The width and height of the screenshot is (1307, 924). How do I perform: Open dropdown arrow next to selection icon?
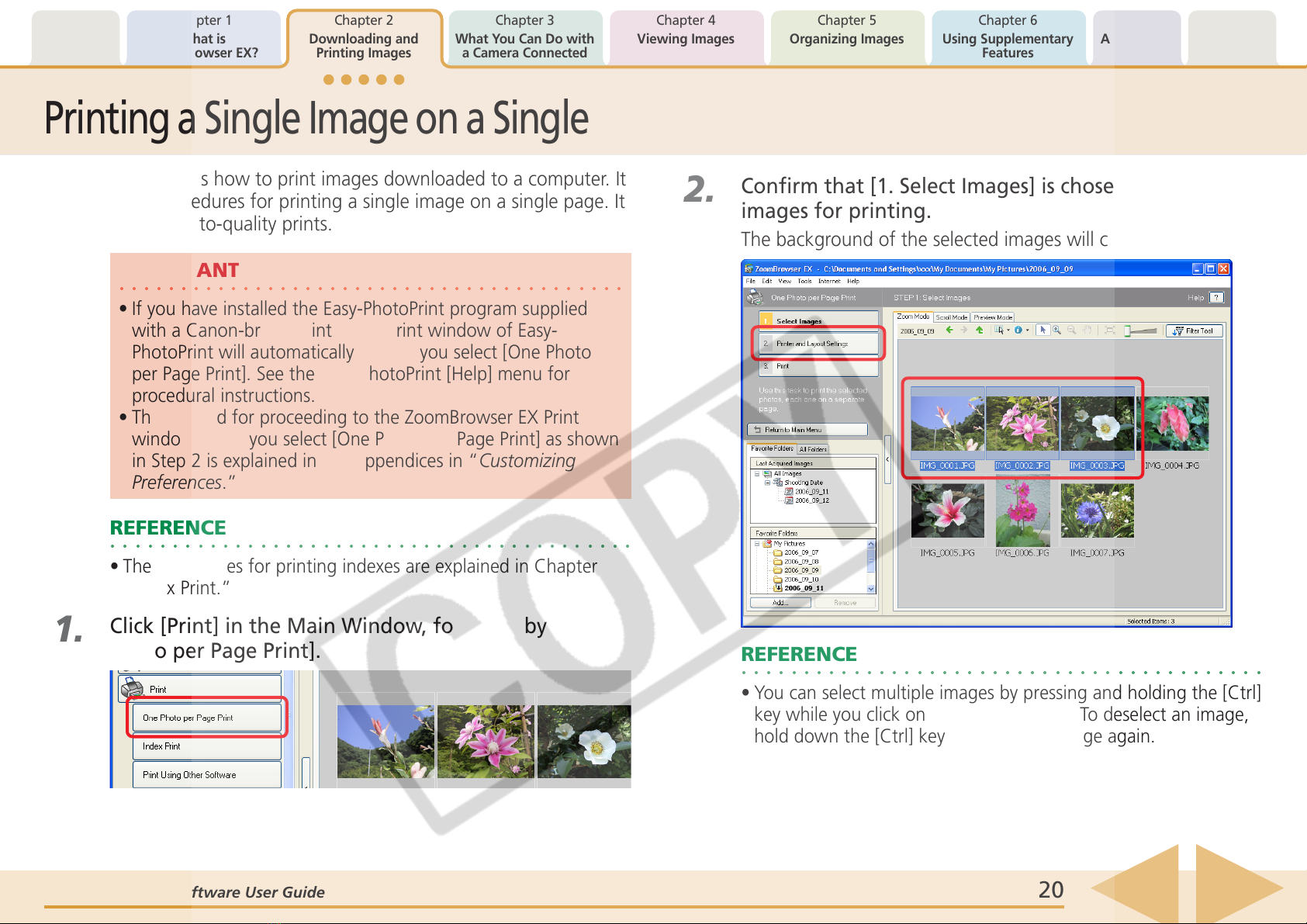[1008, 330]
